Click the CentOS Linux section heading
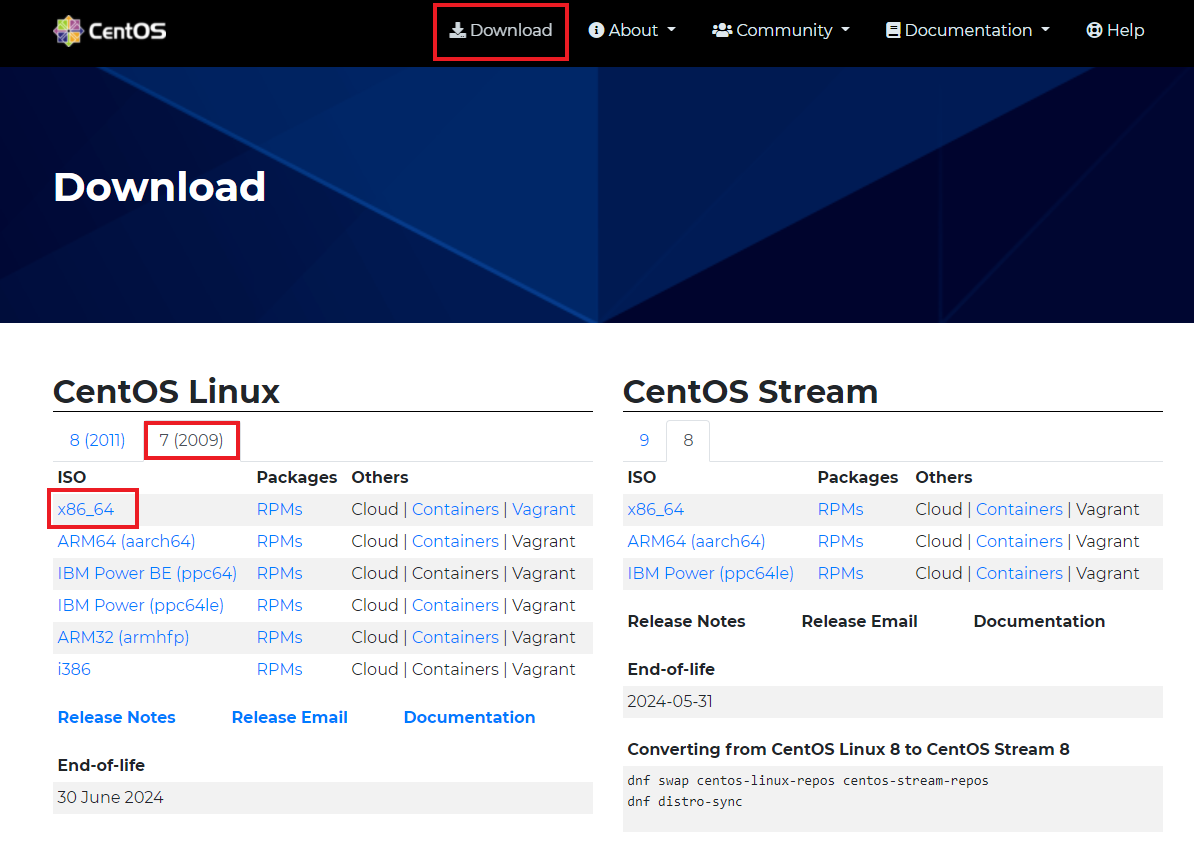The image size is (1194, 849). click(167, 391)
